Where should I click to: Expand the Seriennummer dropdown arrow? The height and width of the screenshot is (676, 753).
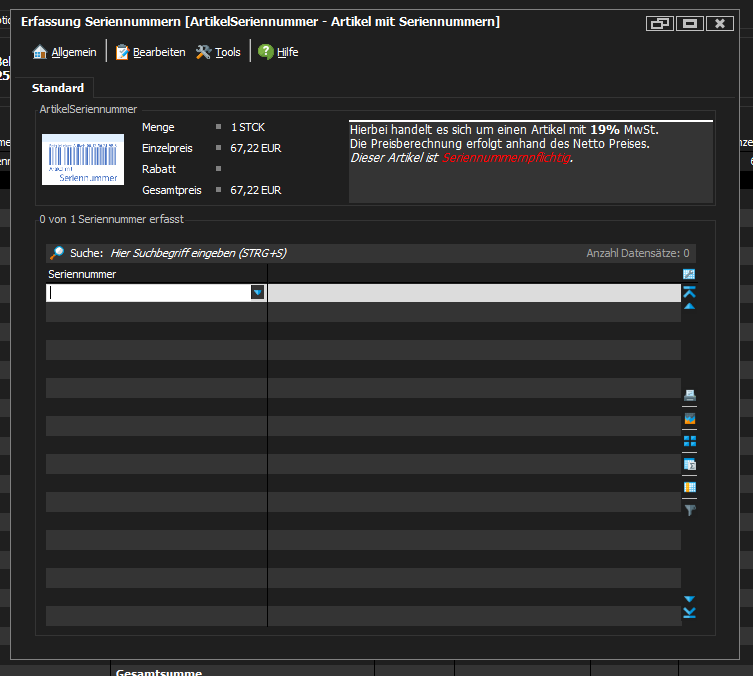[258, 293]
